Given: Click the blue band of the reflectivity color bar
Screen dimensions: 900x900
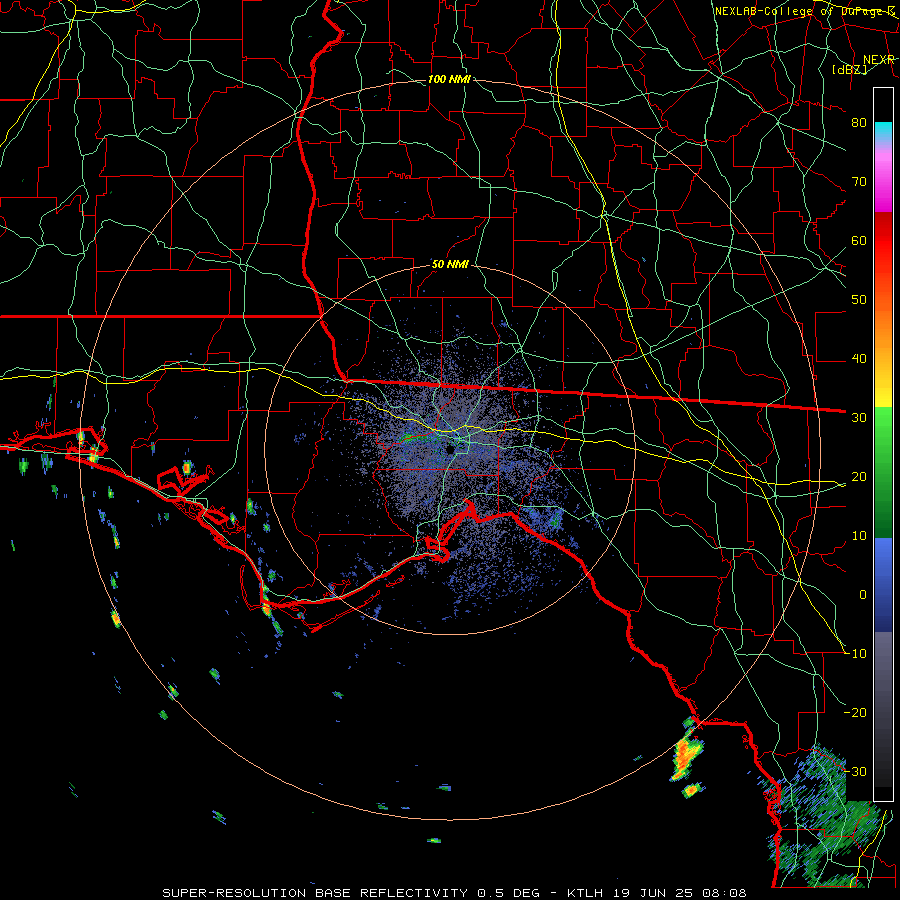Looking at the screenshot, I should coord(883,585).
